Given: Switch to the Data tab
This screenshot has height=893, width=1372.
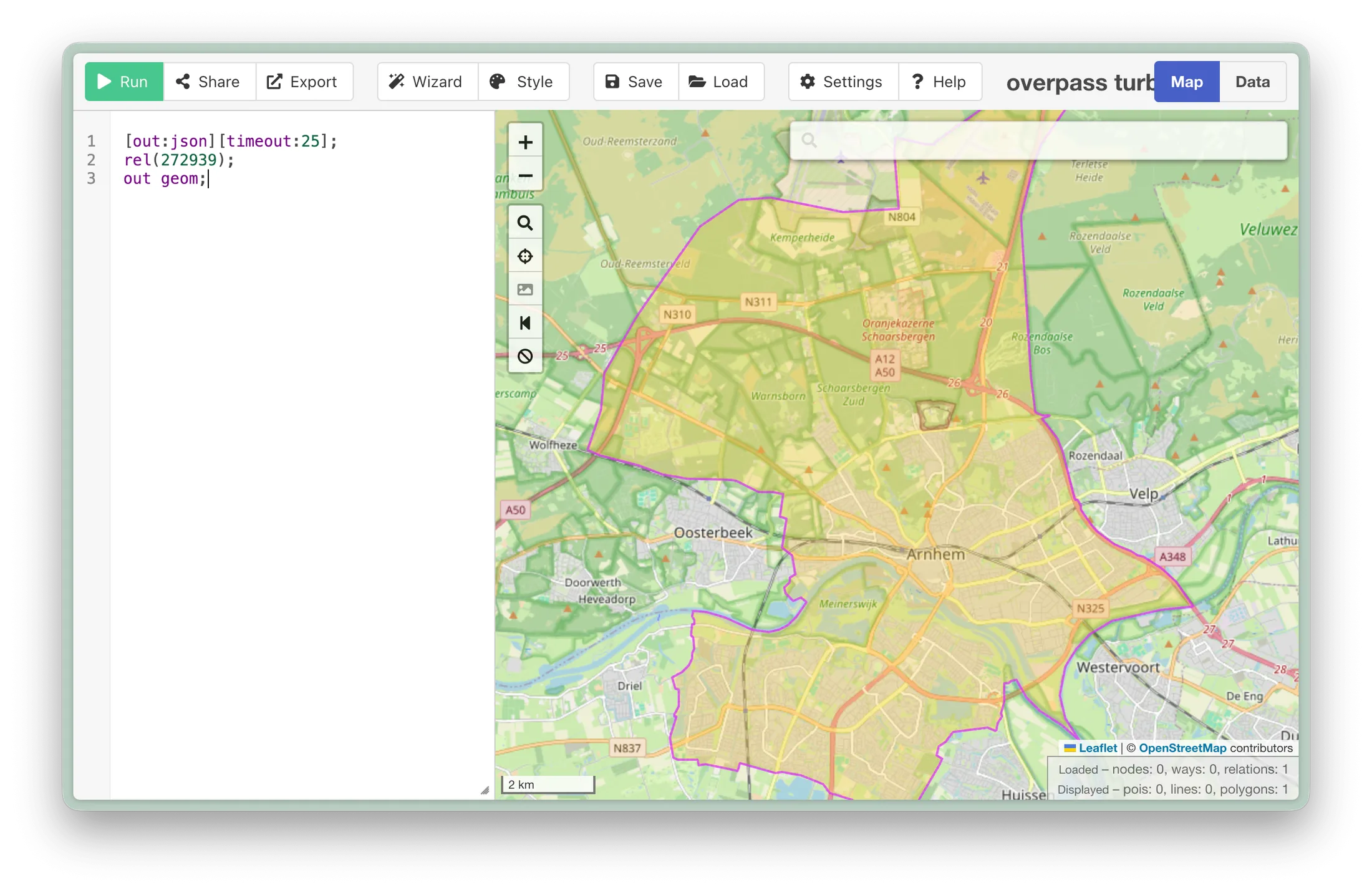Looking at the screenshot, I should pos(1252,82).
